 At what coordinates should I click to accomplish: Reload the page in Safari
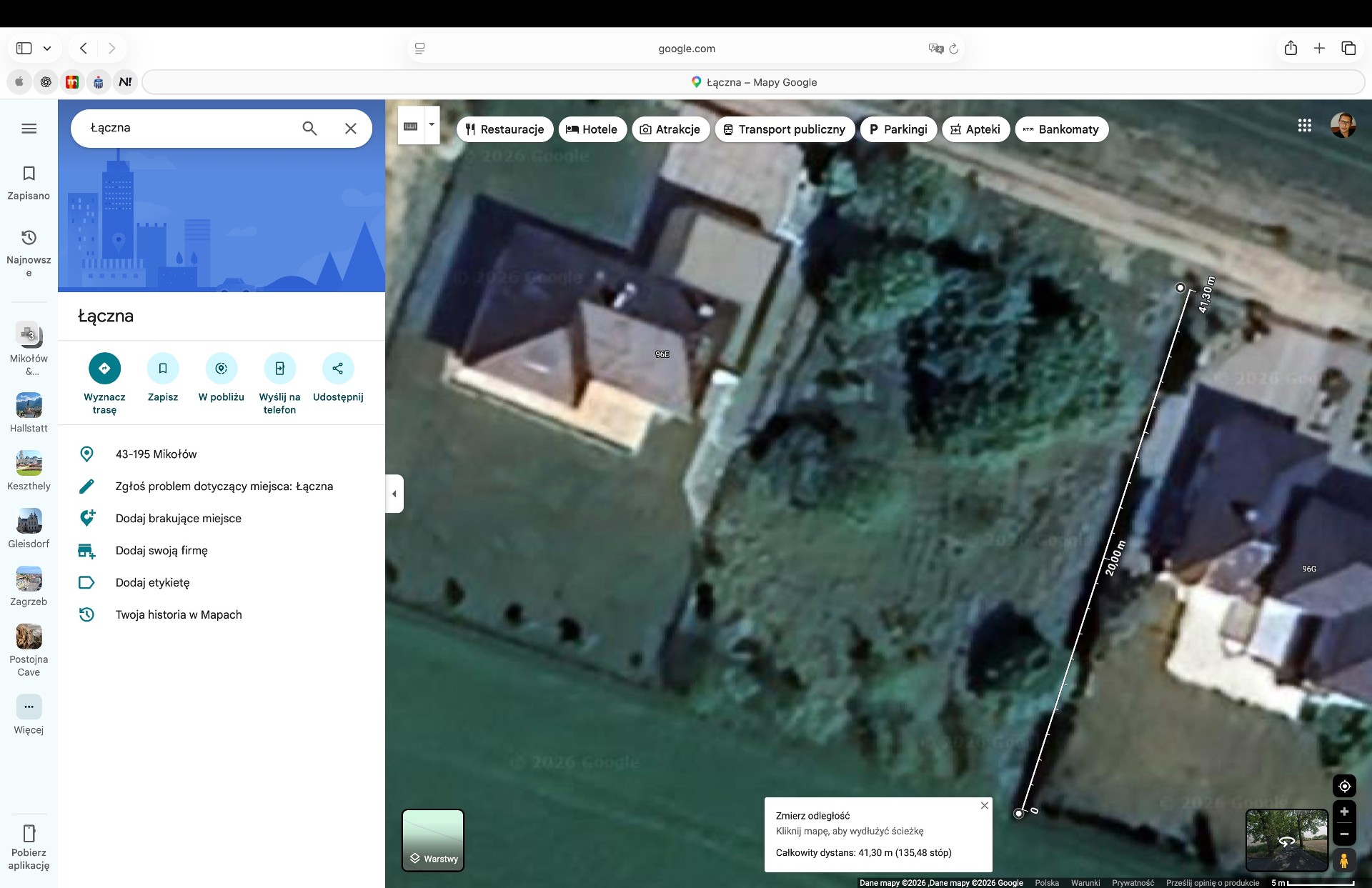click(954, 49)
